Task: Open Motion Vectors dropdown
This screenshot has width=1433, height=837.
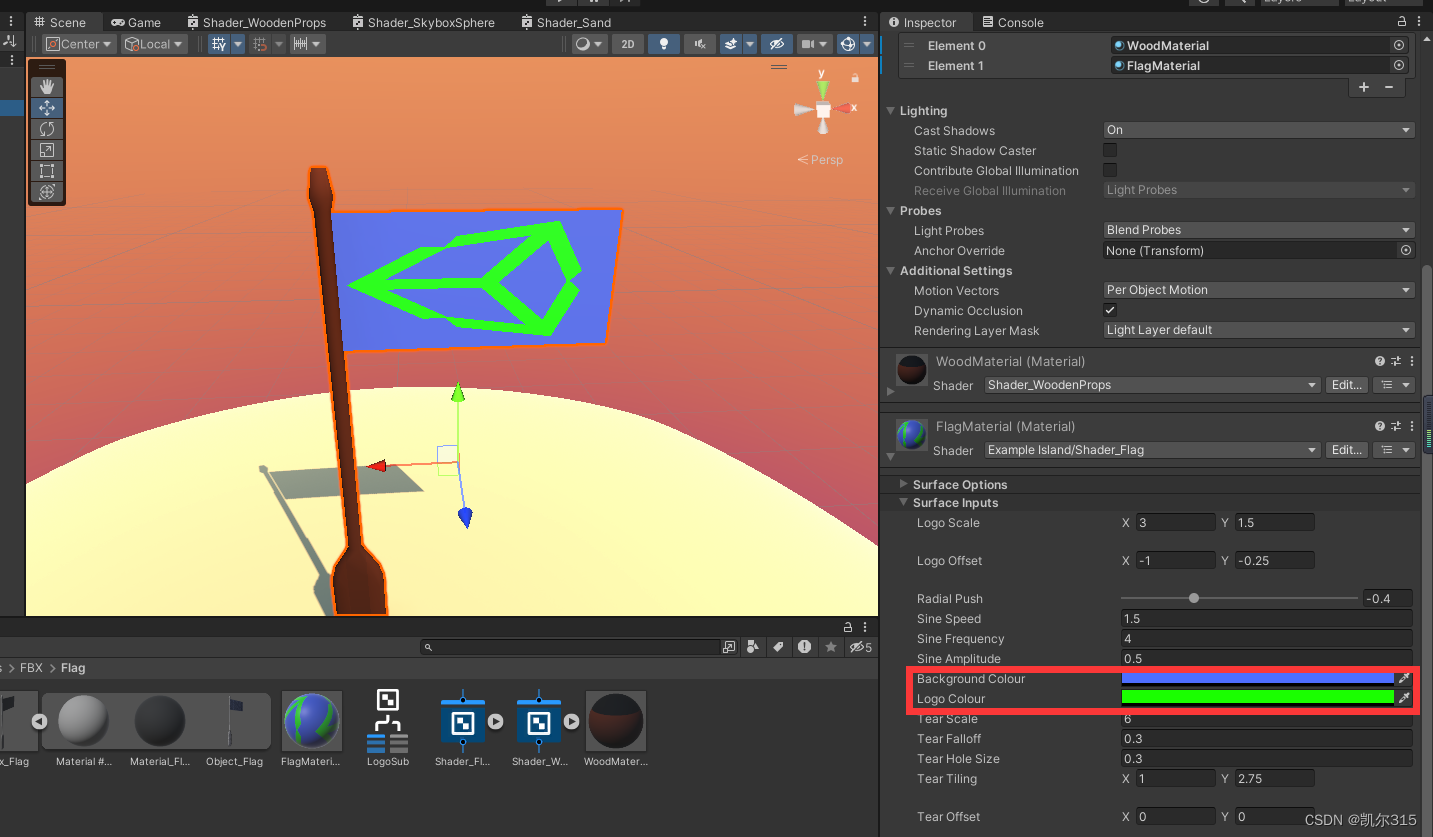Action: [x=1258, y=290]
